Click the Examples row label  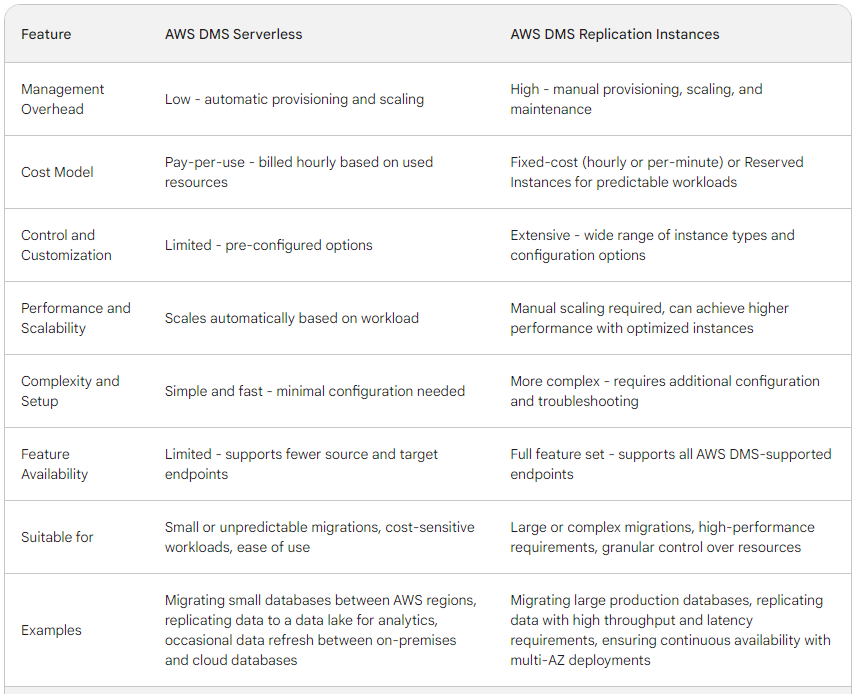tap(51, 630)
